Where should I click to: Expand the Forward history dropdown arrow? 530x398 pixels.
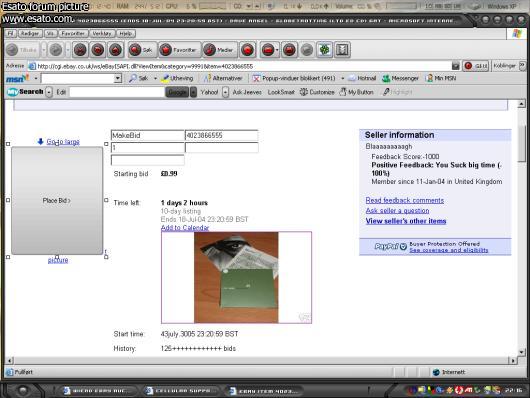[x=68, y=50]
